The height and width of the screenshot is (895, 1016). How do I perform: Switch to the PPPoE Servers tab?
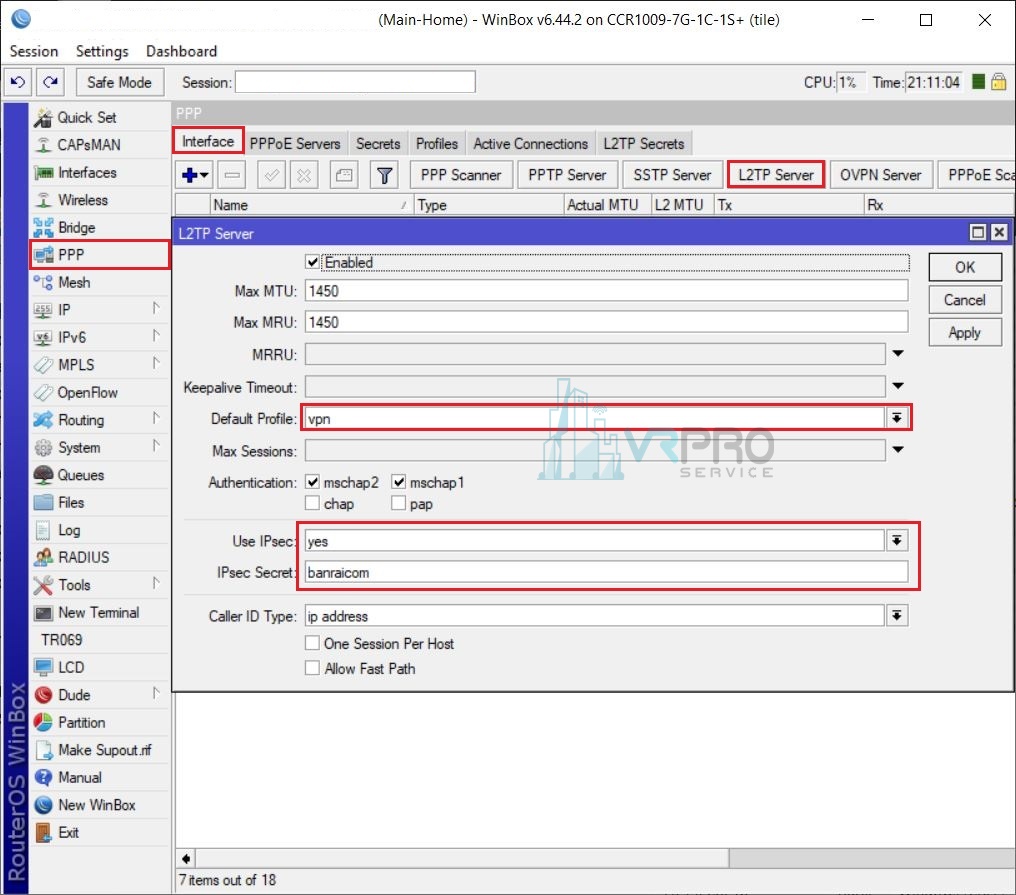click(x=295, y=144)
